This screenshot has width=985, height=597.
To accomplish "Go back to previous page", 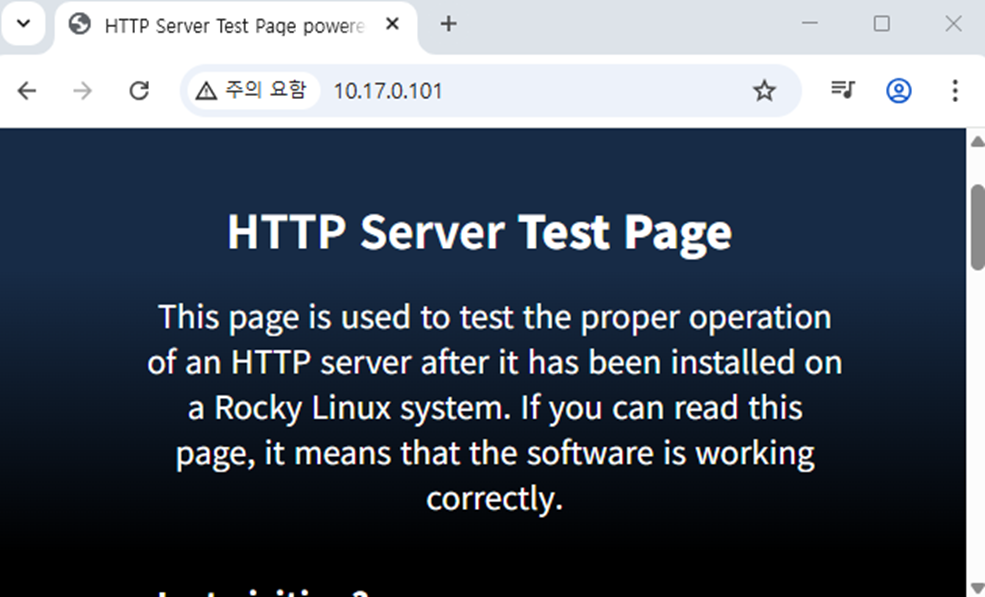I will click(26, 91).
